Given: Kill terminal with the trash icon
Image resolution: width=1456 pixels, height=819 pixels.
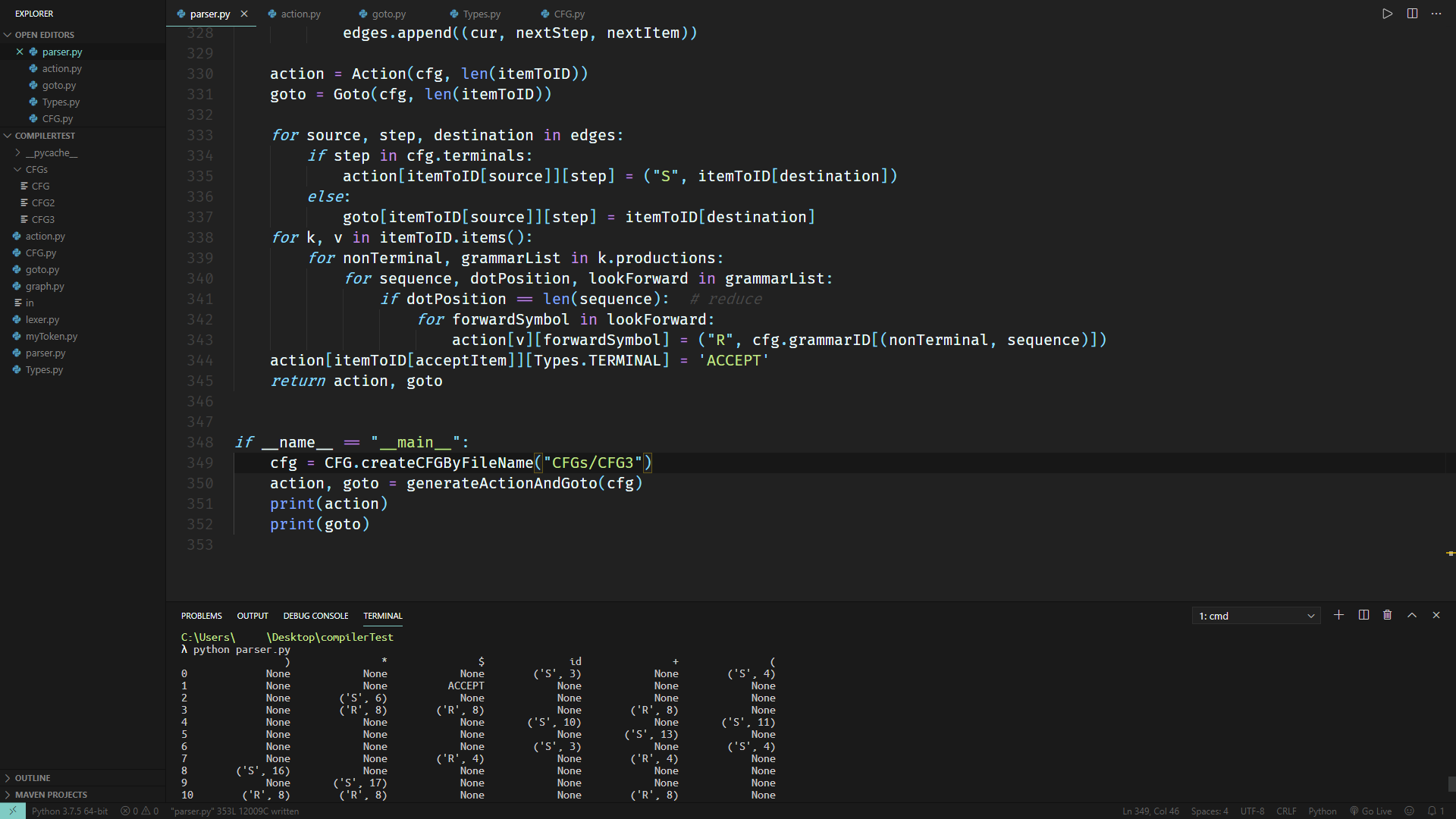Looking at the screenshot, I should pyautogui.click(x=1387, y=615).
